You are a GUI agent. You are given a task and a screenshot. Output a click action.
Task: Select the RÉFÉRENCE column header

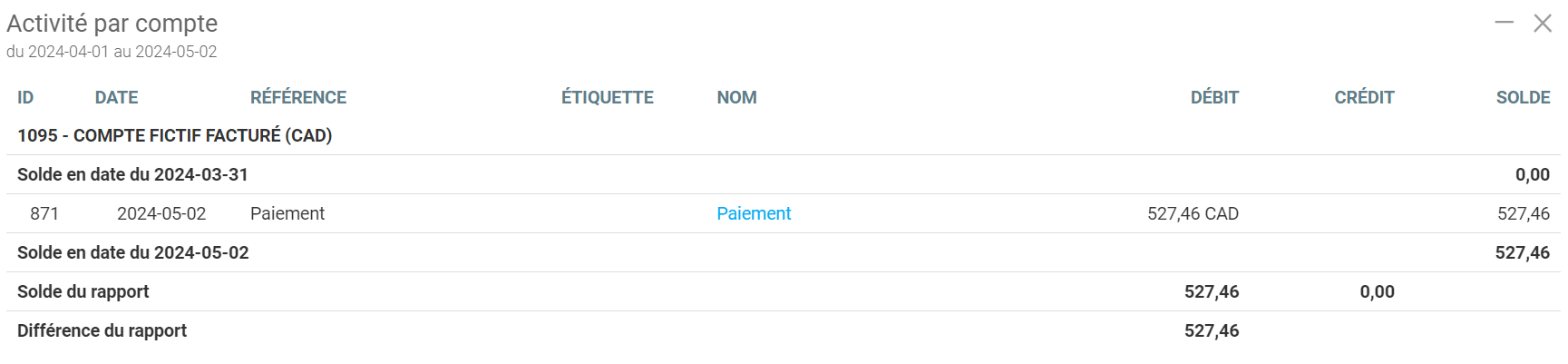(x=298, y=97)
